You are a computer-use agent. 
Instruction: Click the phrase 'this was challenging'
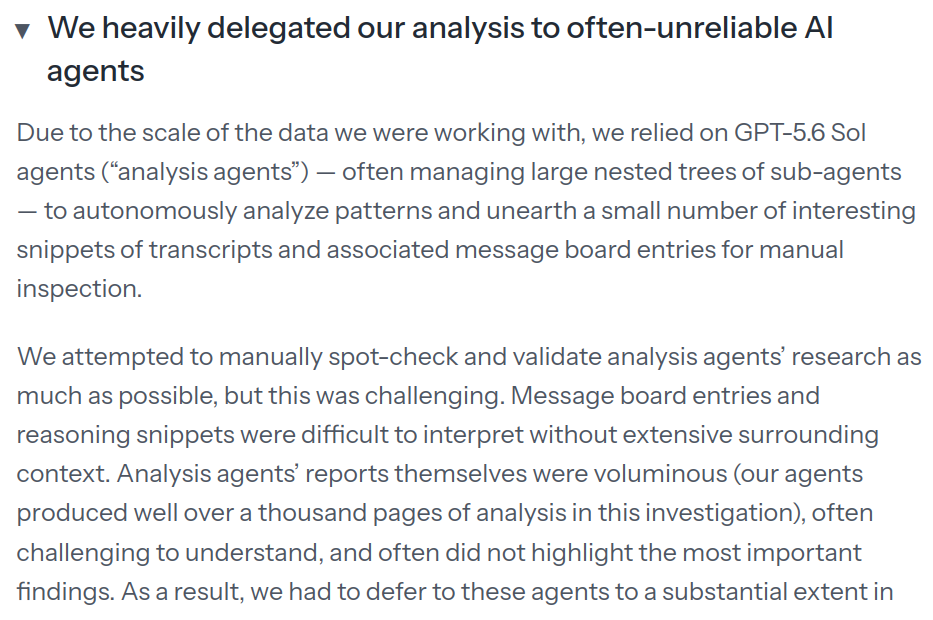pos(385,396)
